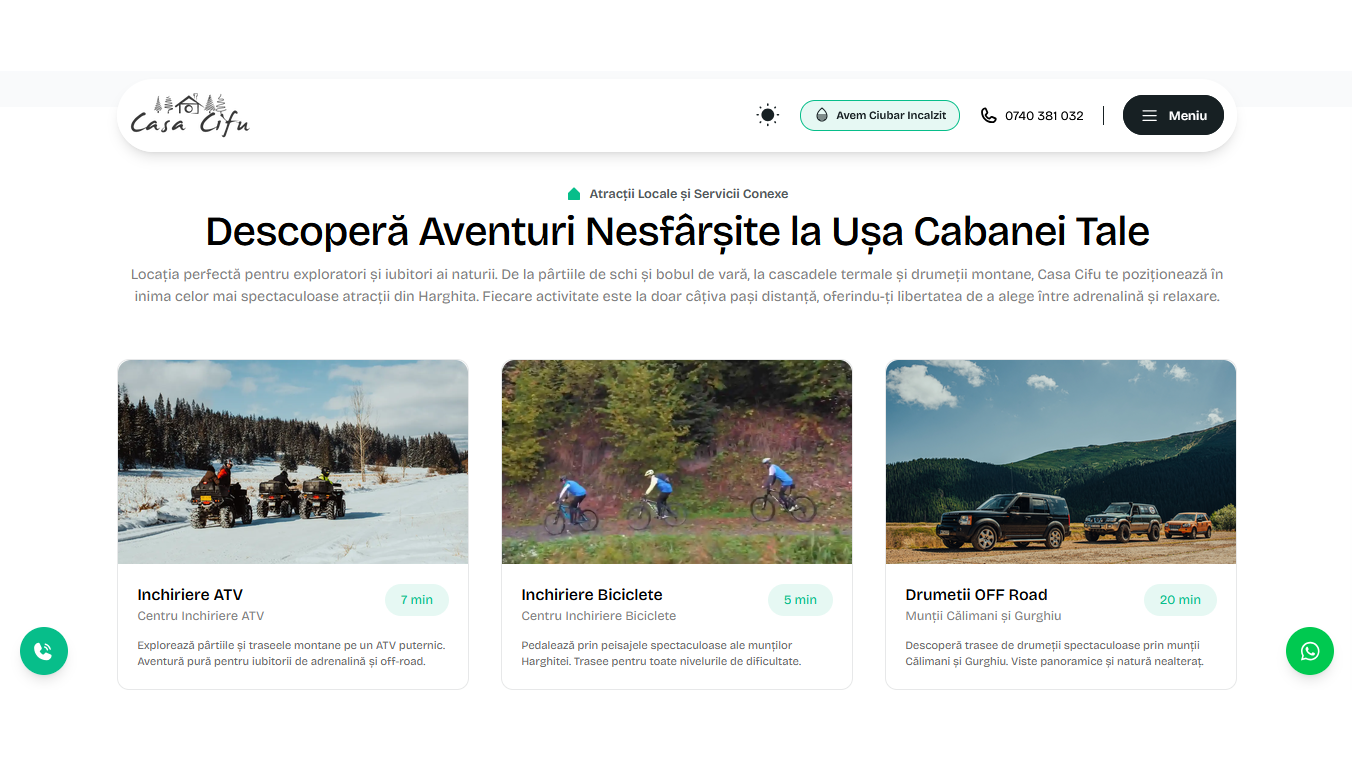Open the floating WhatsApp chat button
Image resolution: width=1352 pixels, height=761 pixels.
point(1310,651)
